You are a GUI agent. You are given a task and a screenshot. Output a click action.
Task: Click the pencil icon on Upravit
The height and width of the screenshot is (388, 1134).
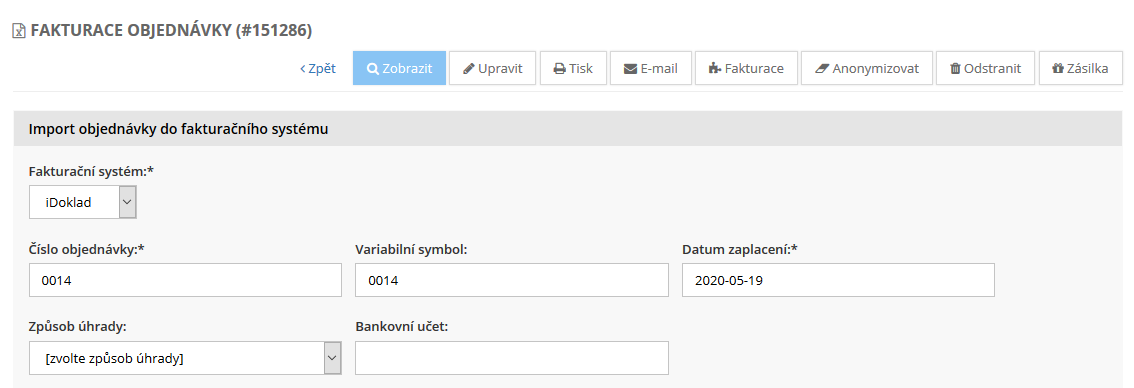(x=469, y=69)
